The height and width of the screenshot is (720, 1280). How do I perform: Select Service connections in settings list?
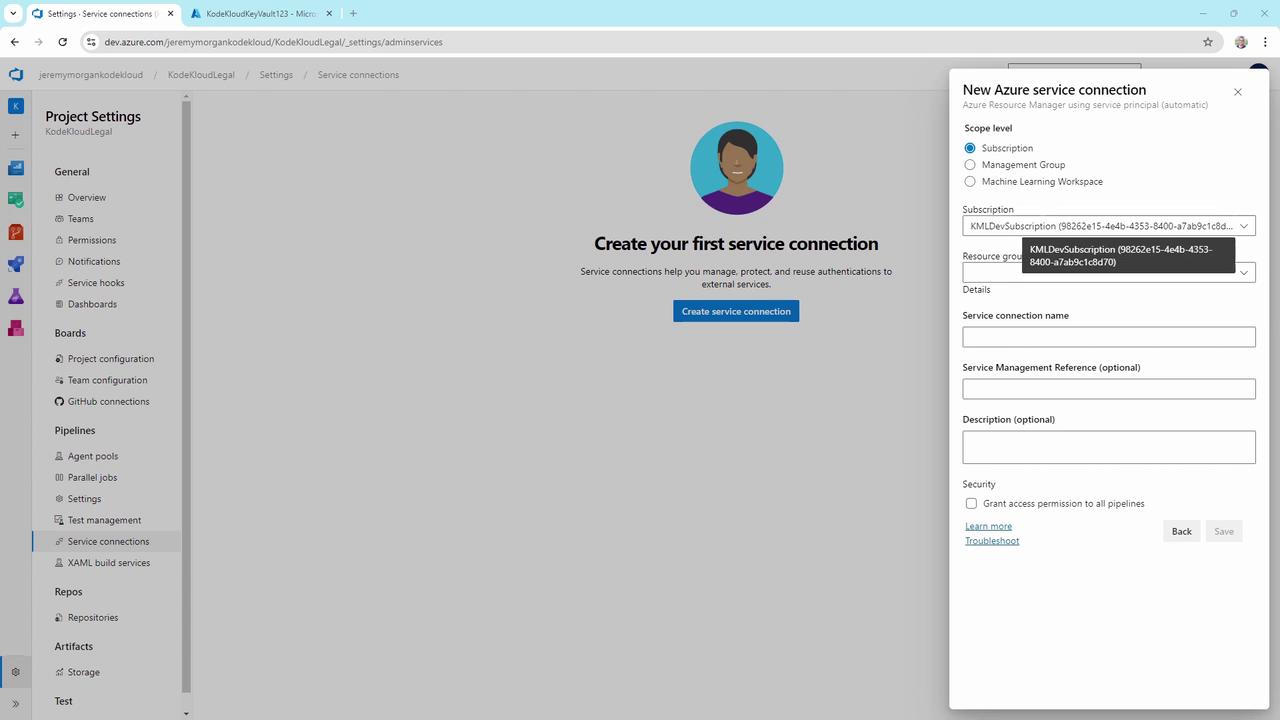[108, 542]
